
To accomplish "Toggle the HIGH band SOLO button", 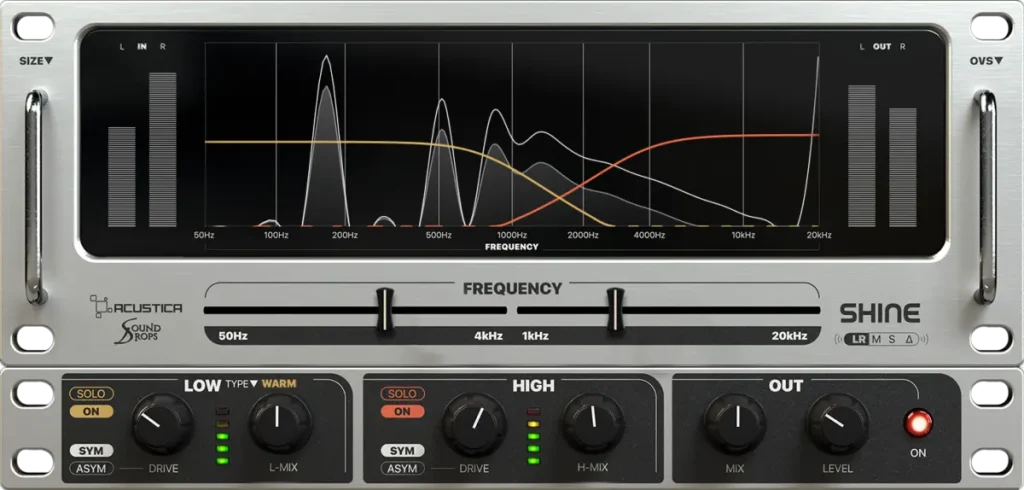I will click(402, 394).
